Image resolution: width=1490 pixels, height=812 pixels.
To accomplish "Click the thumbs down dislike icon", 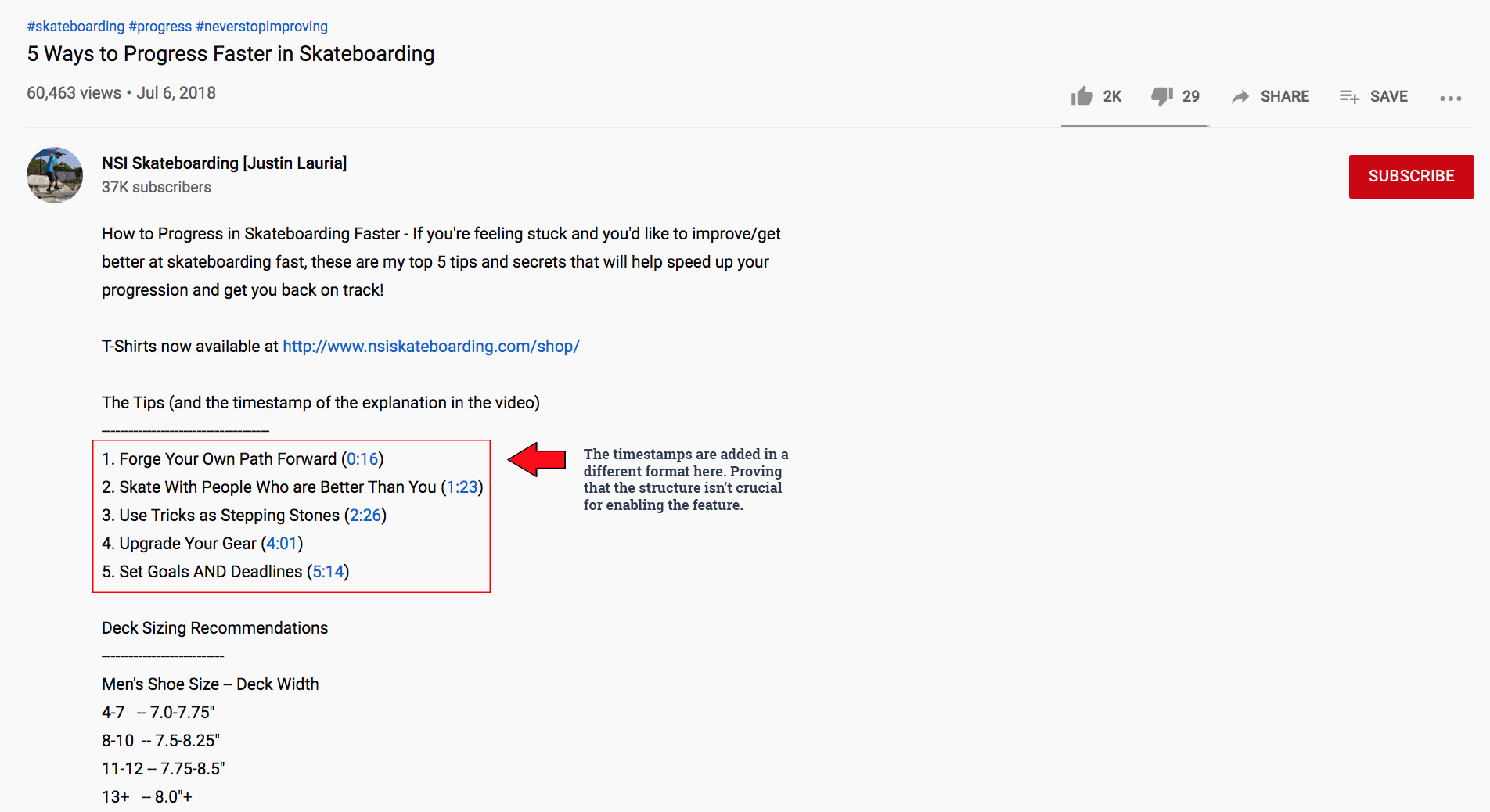I will pos(1161,95).
